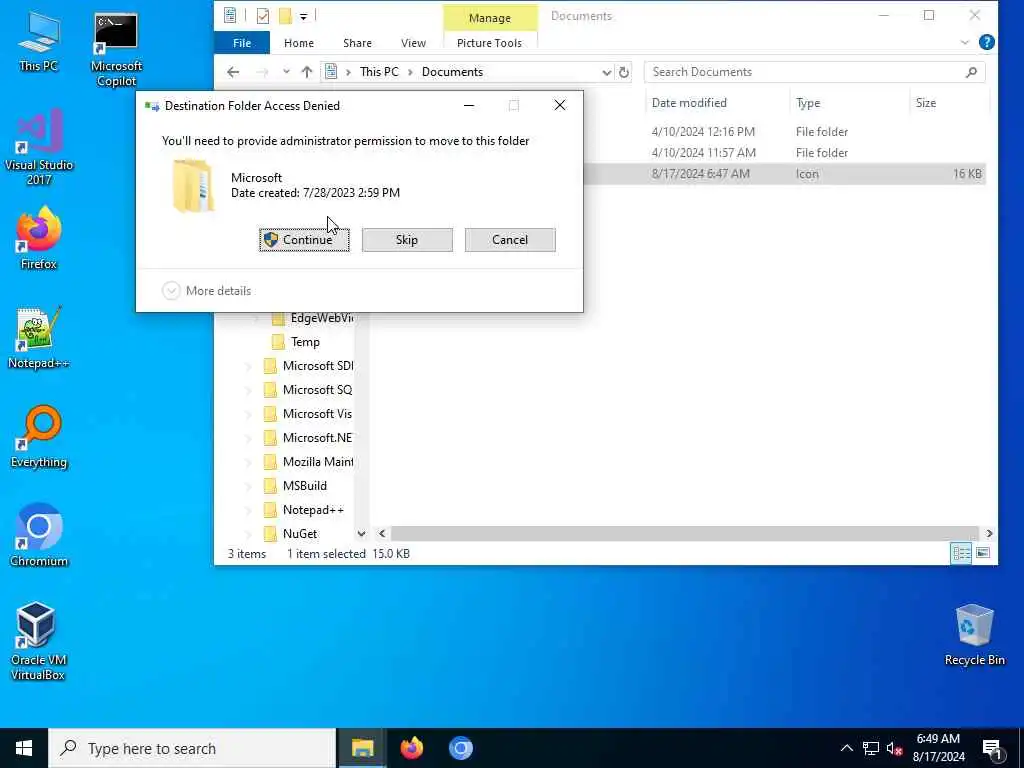The height and width of the screenshot is (768, 1024).
Task: Launch Notepad++ from the desktop
Action: click(x=39, y=338)
